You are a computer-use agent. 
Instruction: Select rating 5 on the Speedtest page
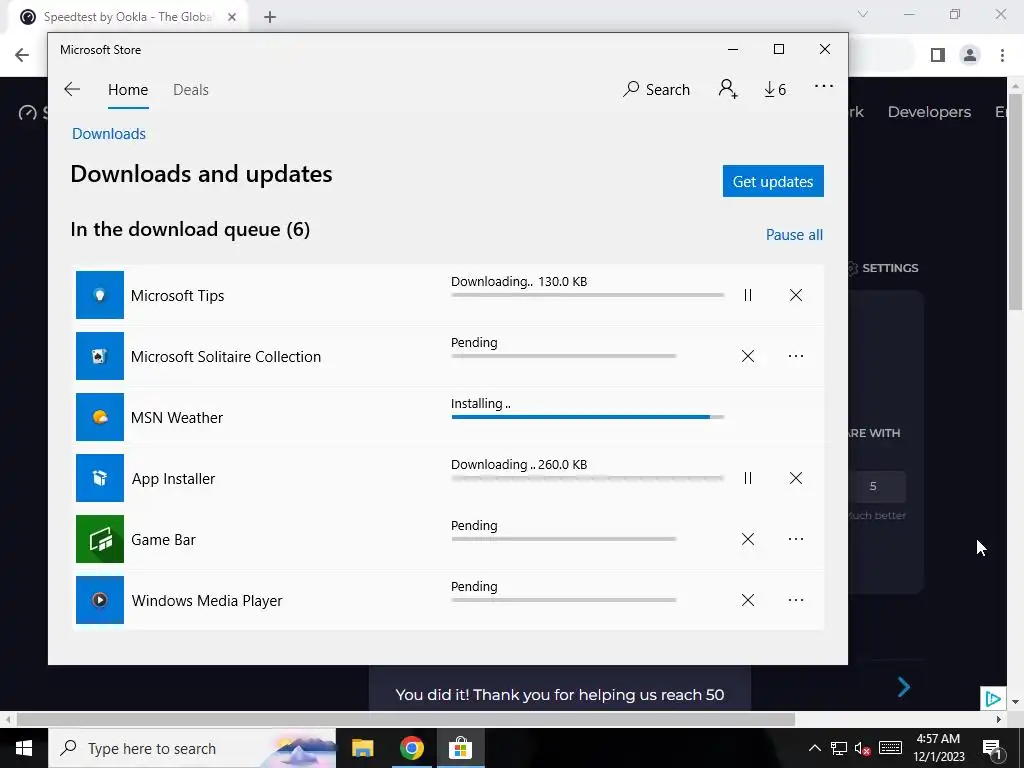point(873,487)
